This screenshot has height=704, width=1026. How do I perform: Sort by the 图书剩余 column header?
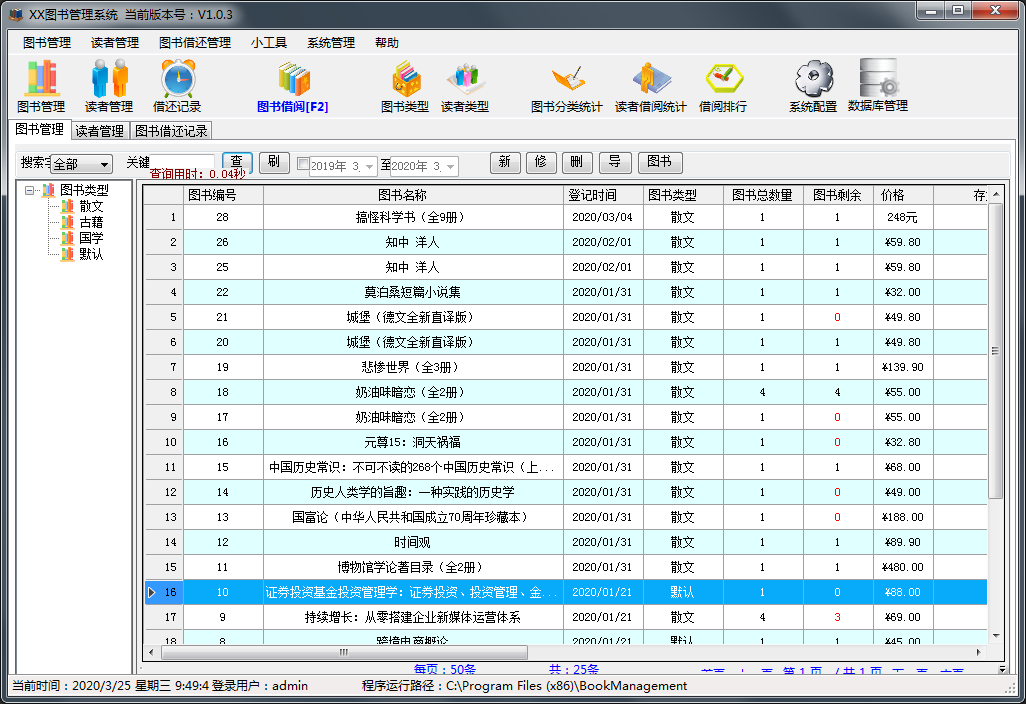tap(838, 195)
